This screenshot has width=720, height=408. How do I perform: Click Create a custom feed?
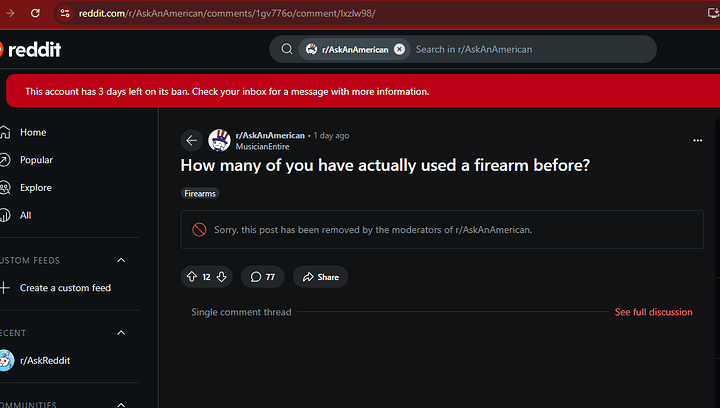65,288
